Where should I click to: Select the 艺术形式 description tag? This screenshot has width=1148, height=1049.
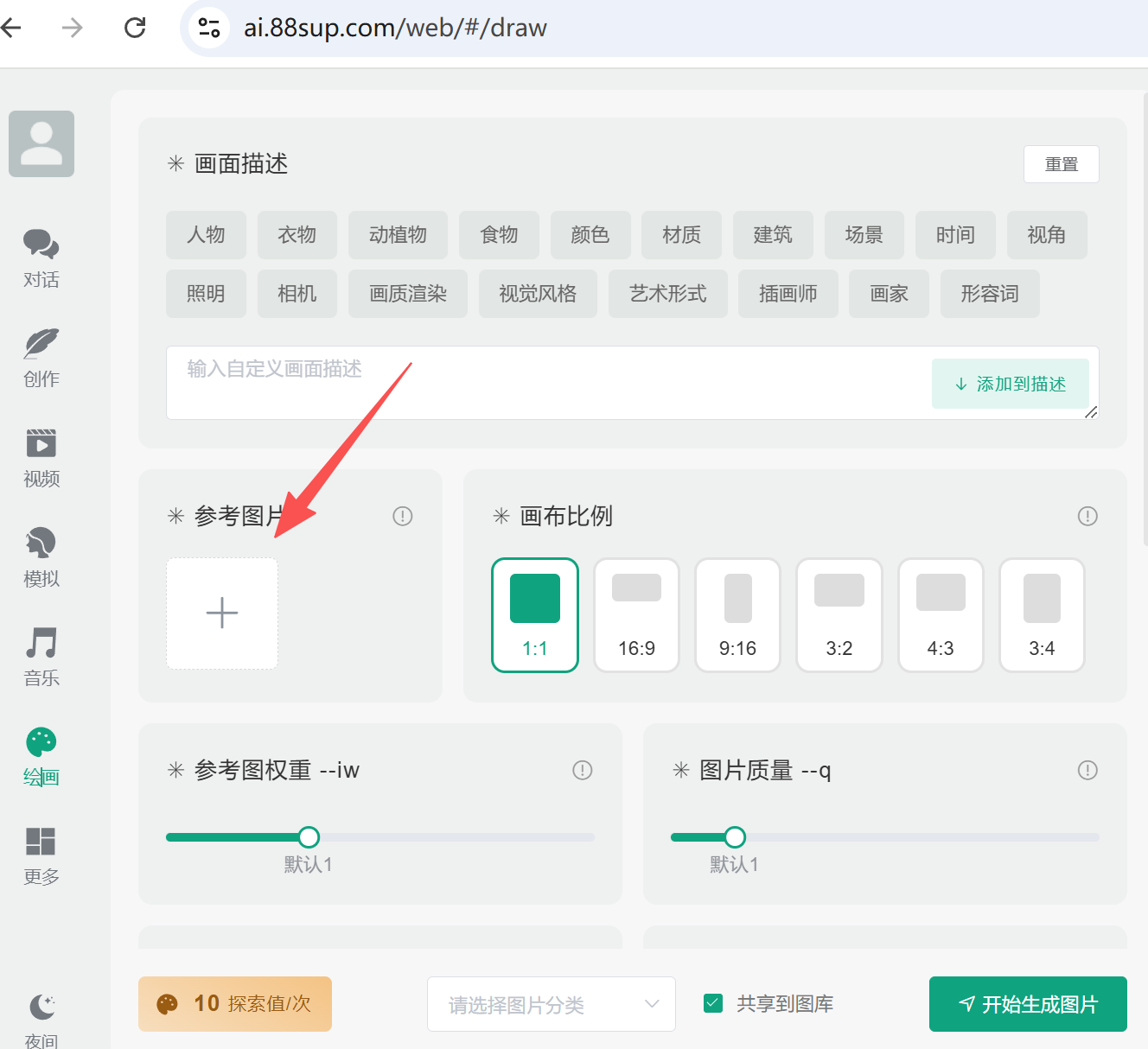pos(667,294)
